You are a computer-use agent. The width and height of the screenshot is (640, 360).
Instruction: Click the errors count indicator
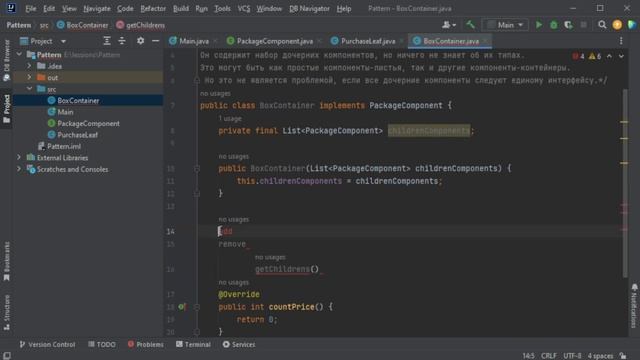click(578, 56)
